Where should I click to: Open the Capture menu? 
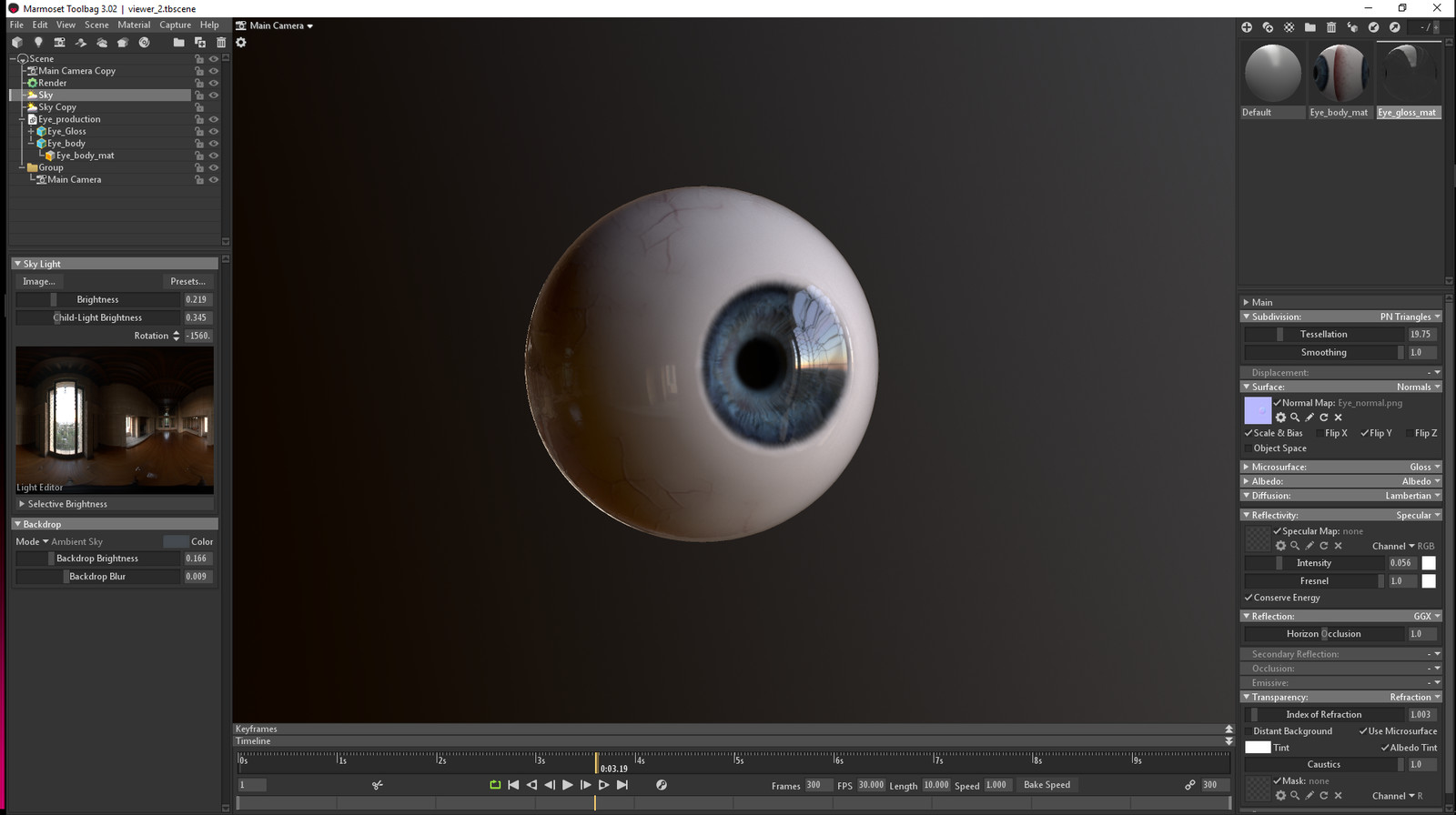176,25
